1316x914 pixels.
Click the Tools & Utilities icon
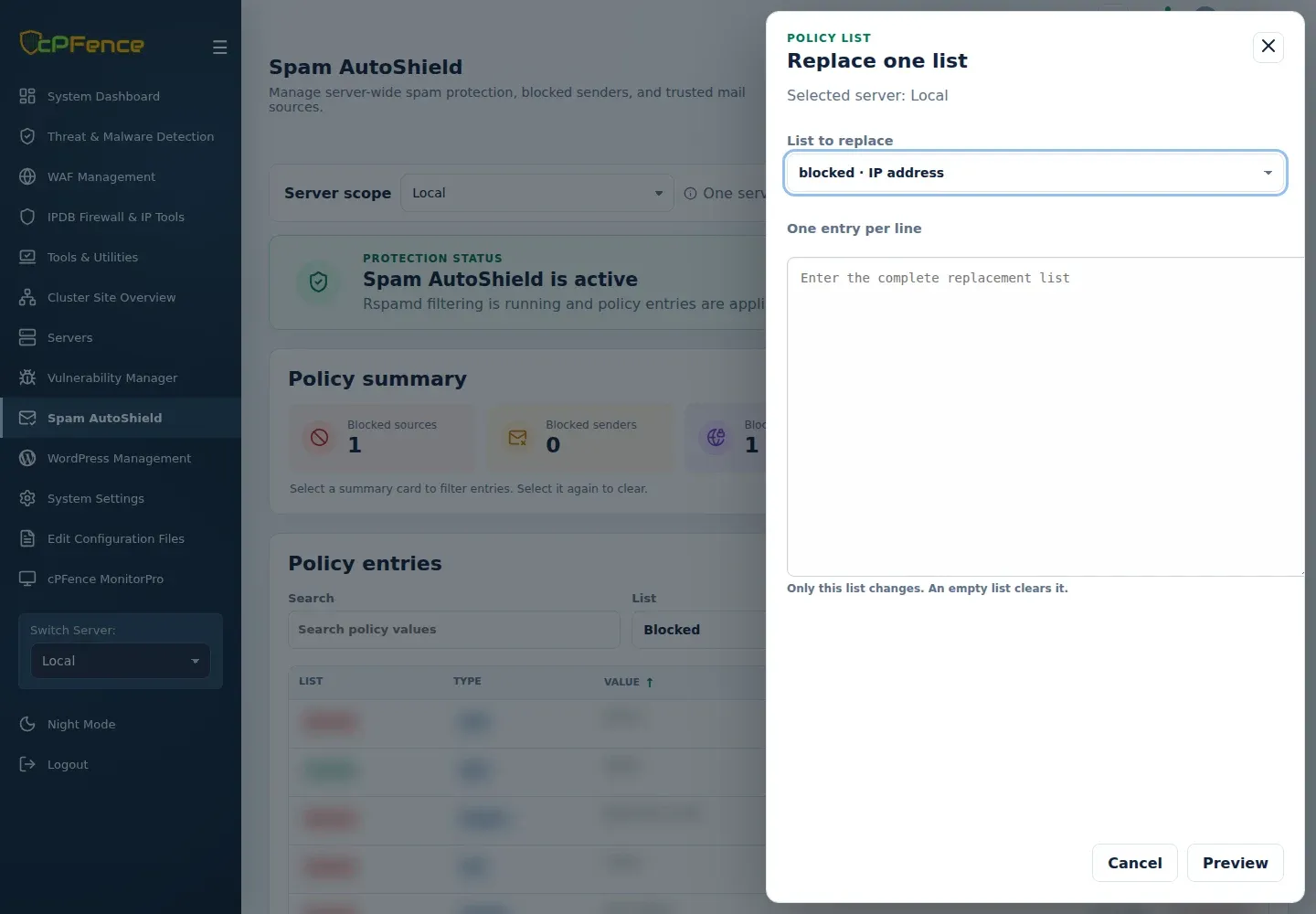pyautogui.click(x=27, y=257)
